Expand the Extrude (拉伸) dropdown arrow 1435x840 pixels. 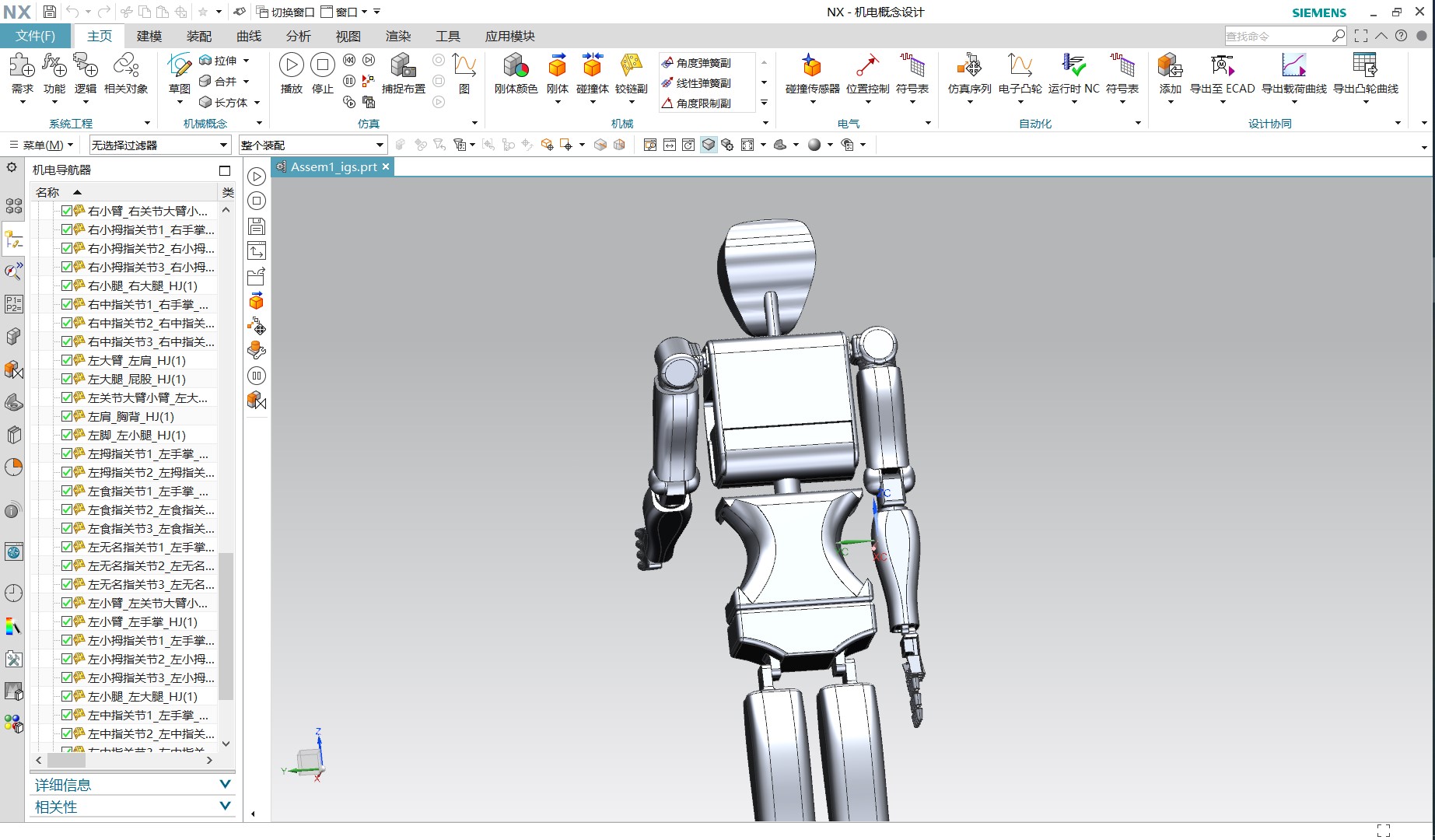coord(247,61)
